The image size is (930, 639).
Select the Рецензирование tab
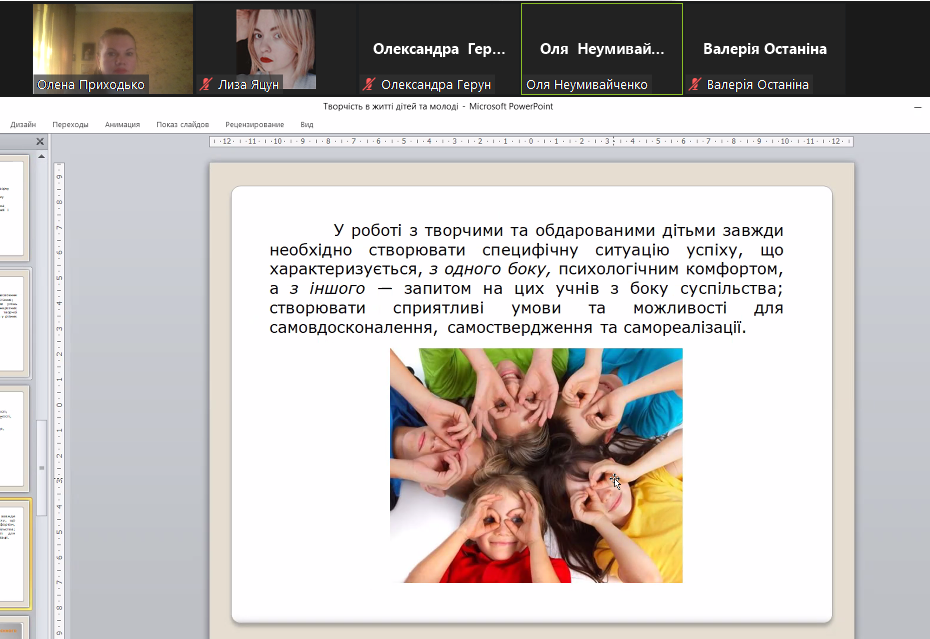[x=254, y=125]
